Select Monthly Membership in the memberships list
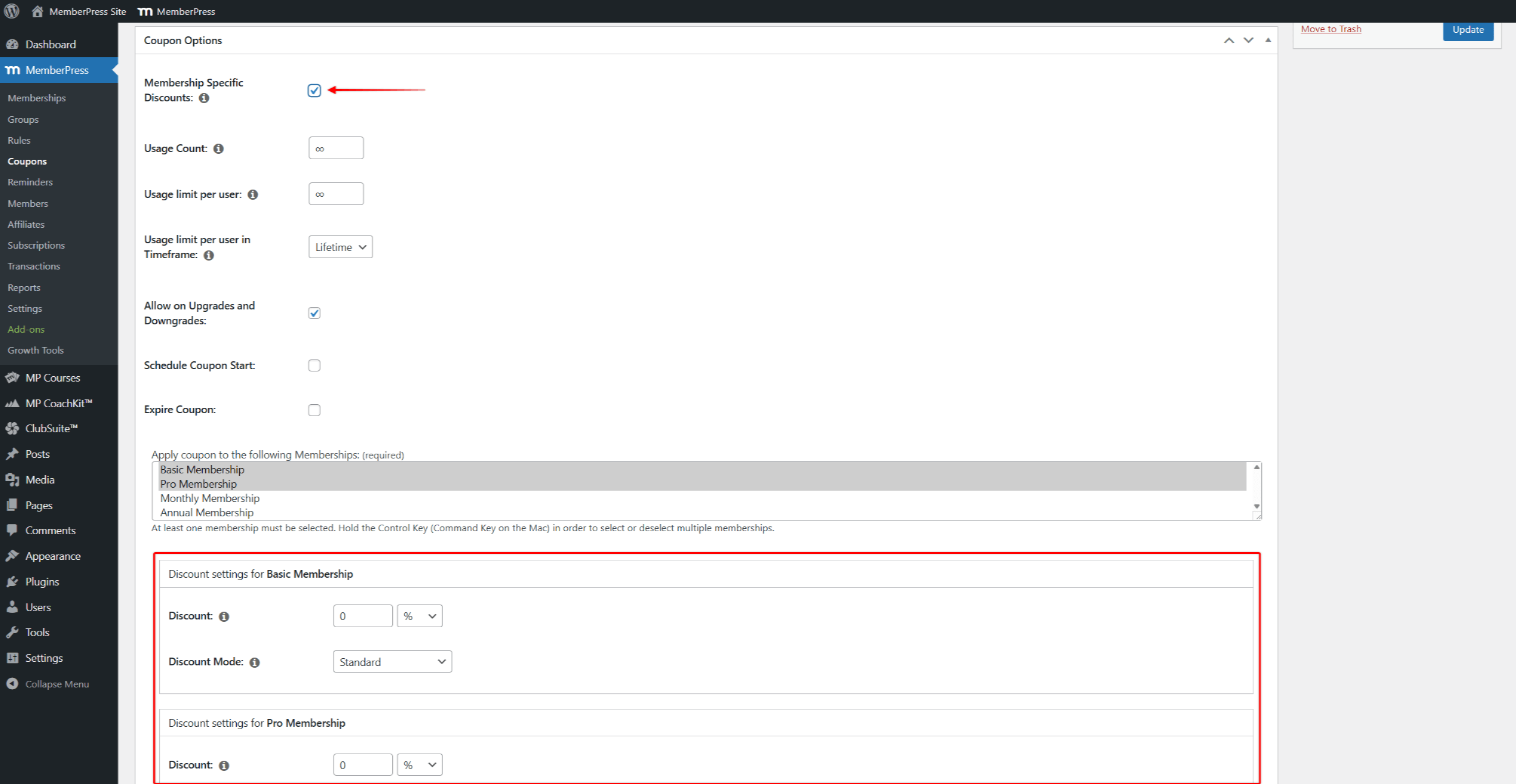This screenshot has width=1516, height=784. (x=209, y=498)
